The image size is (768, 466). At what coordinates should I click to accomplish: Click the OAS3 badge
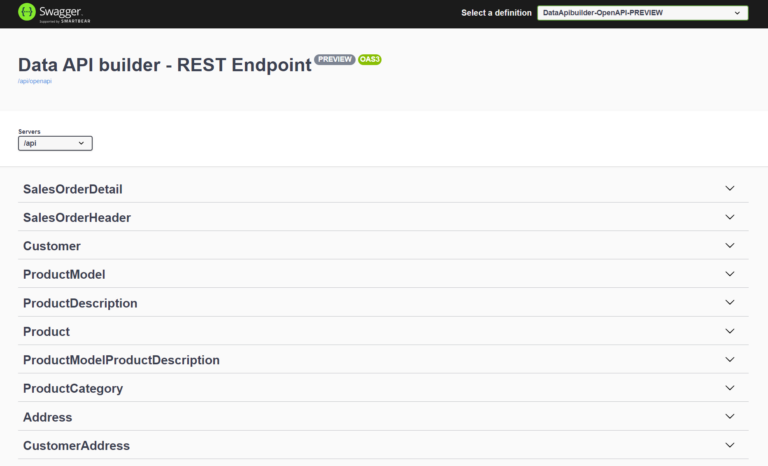370,60
